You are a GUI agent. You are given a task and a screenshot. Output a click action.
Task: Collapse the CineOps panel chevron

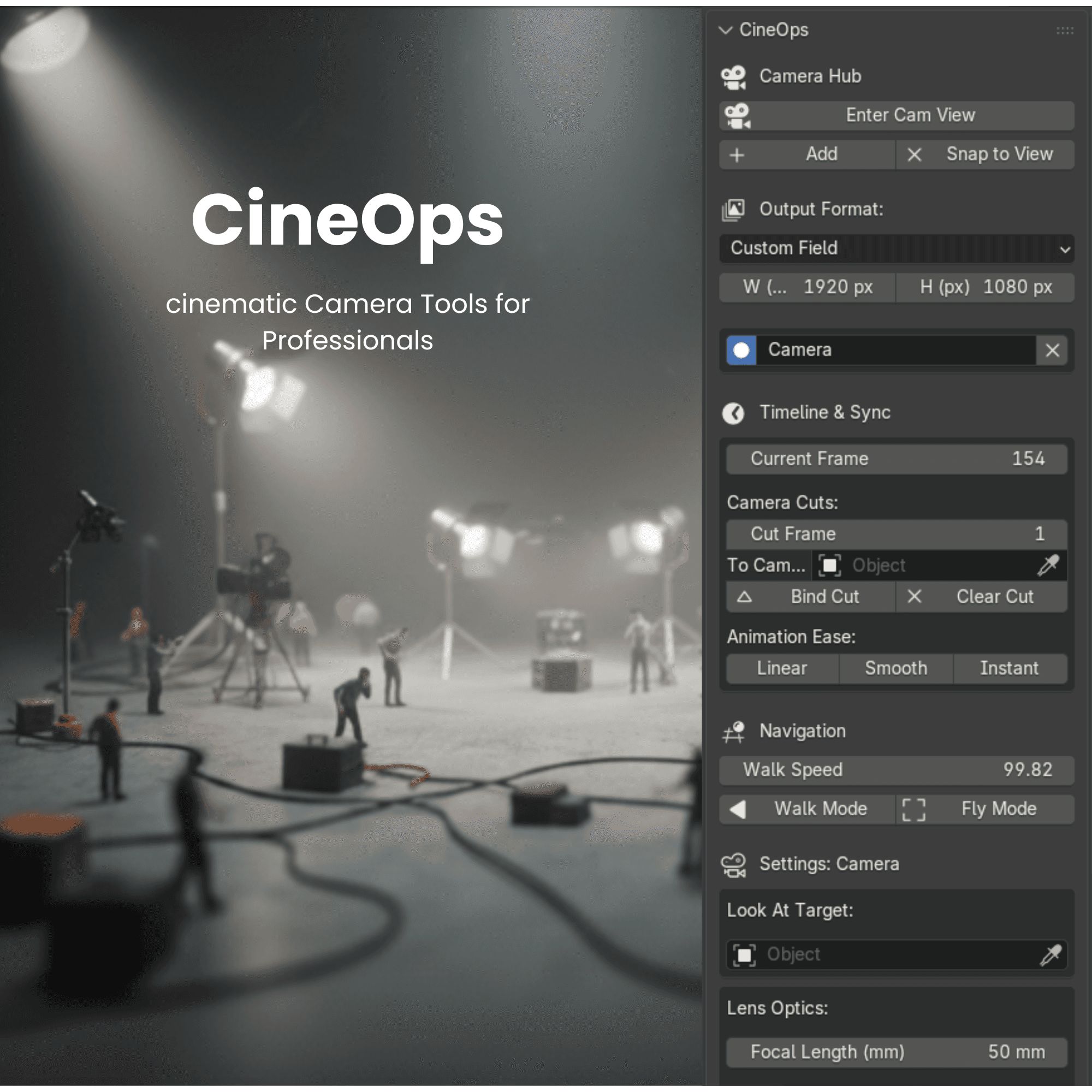(x=725, y=30)
